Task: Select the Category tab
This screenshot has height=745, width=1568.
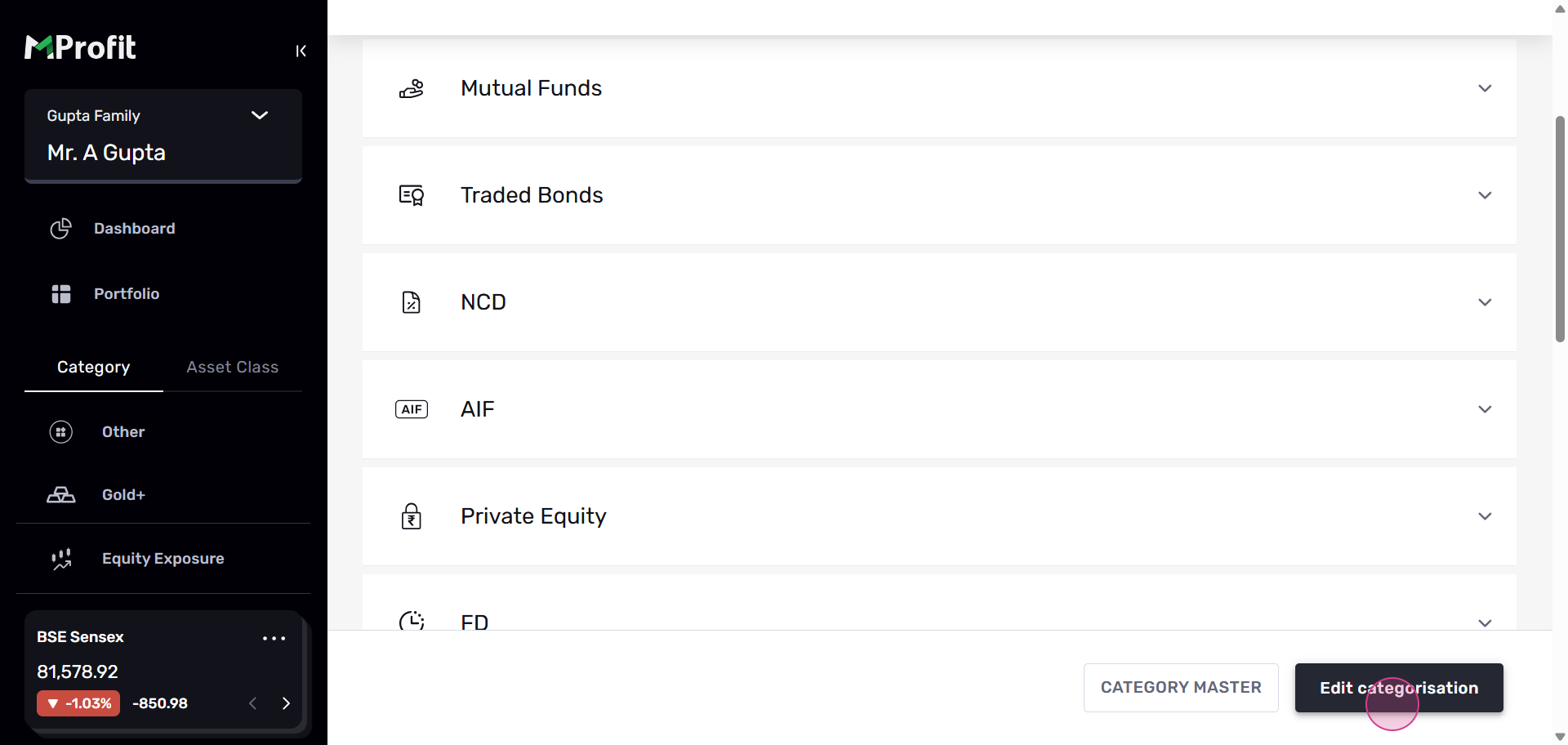Action: coord(93,368)
